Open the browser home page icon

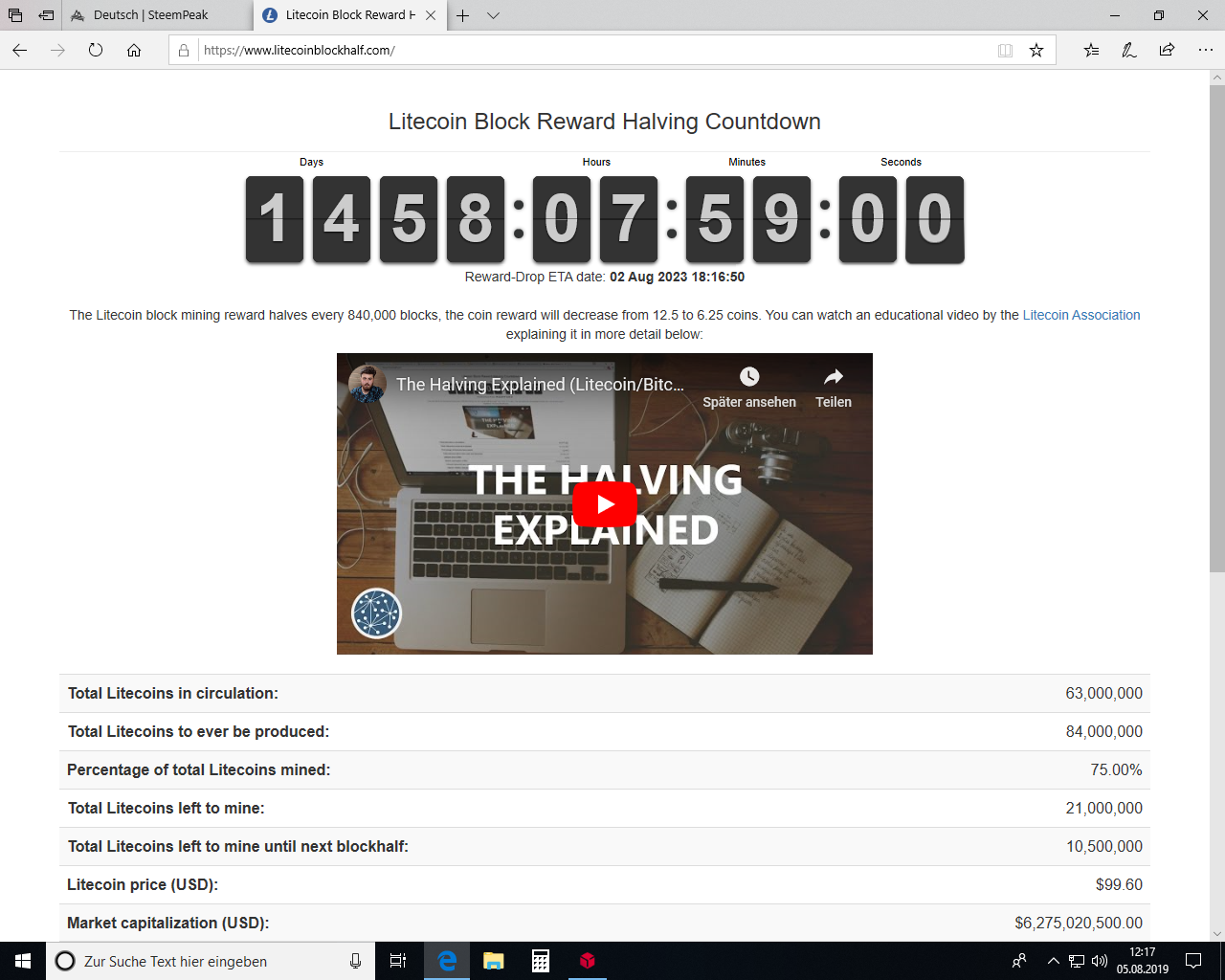(134, 50)
